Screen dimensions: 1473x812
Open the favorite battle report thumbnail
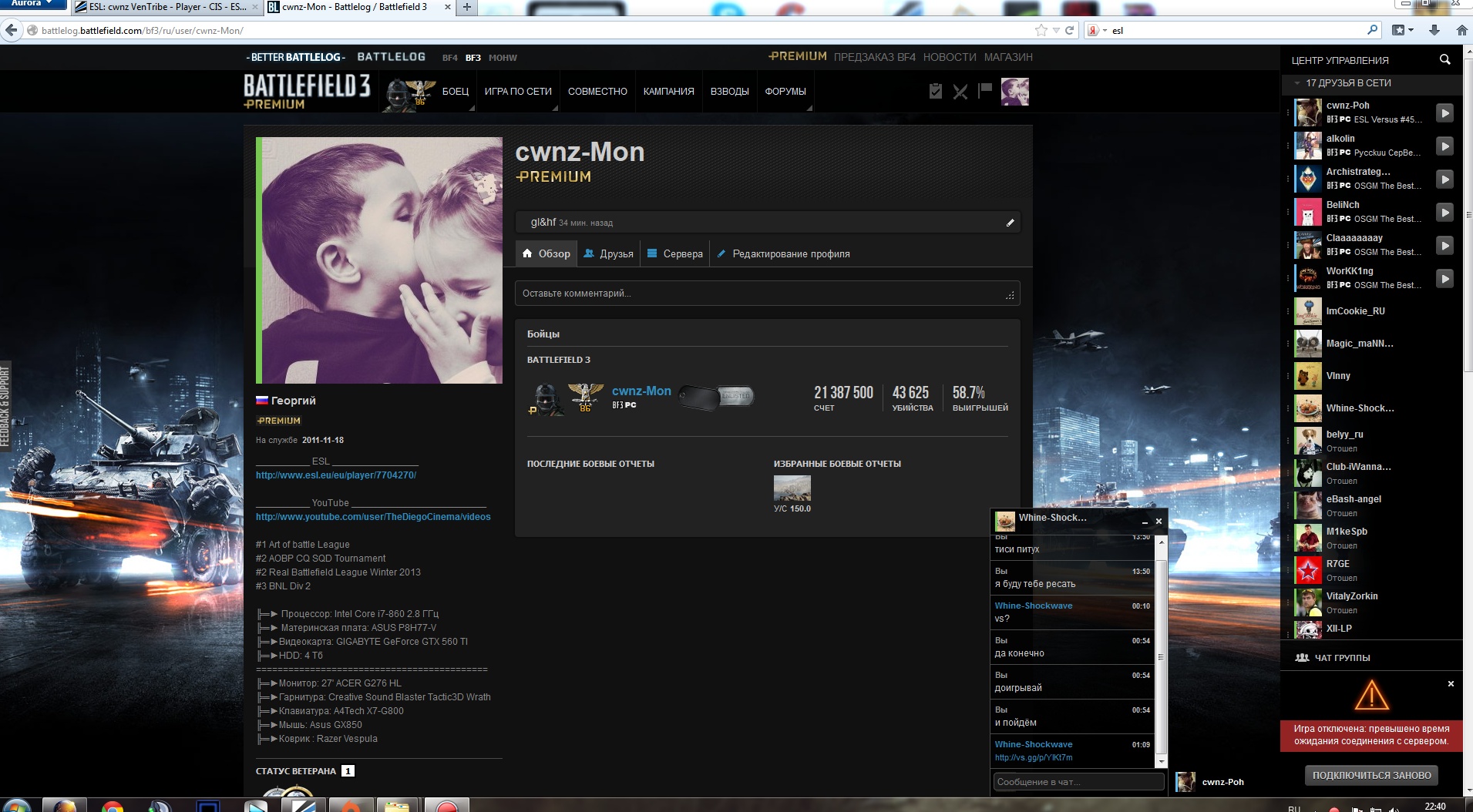point(792,488)
